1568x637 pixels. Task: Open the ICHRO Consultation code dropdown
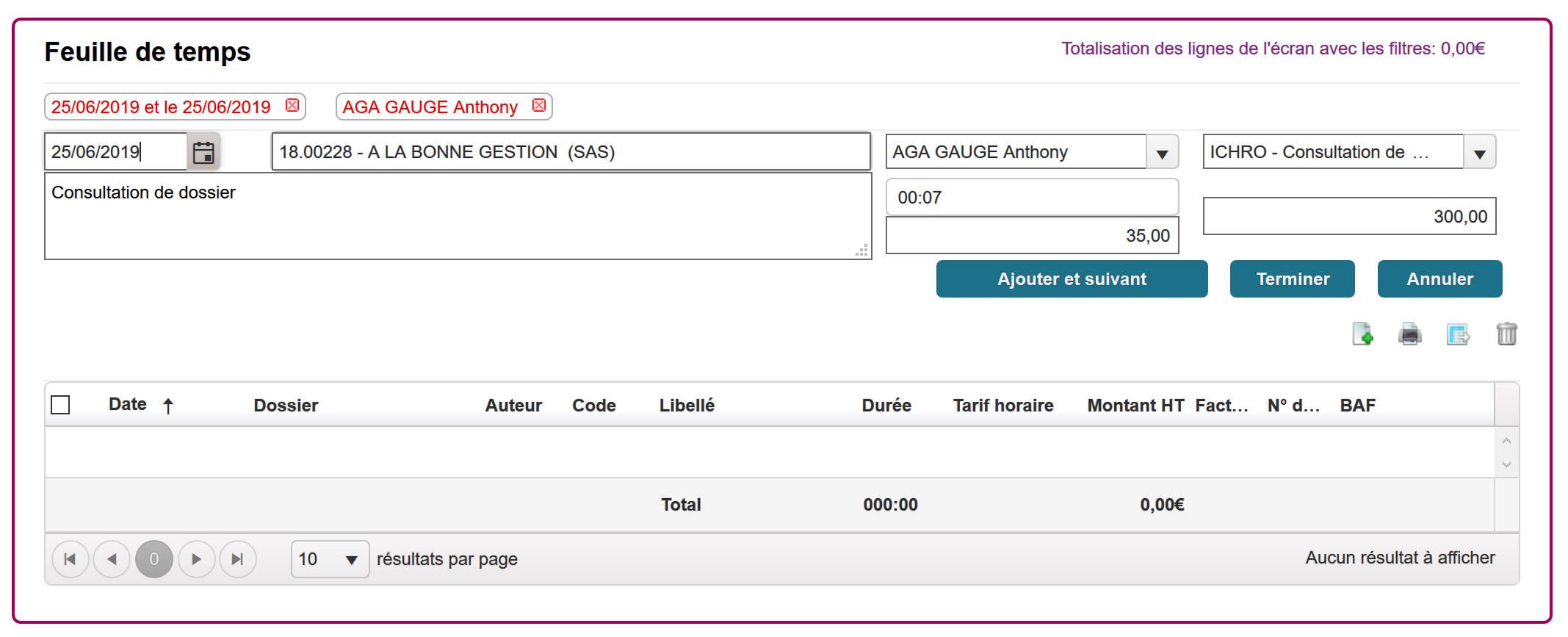pyautogui.click(x=1480, y=153)
